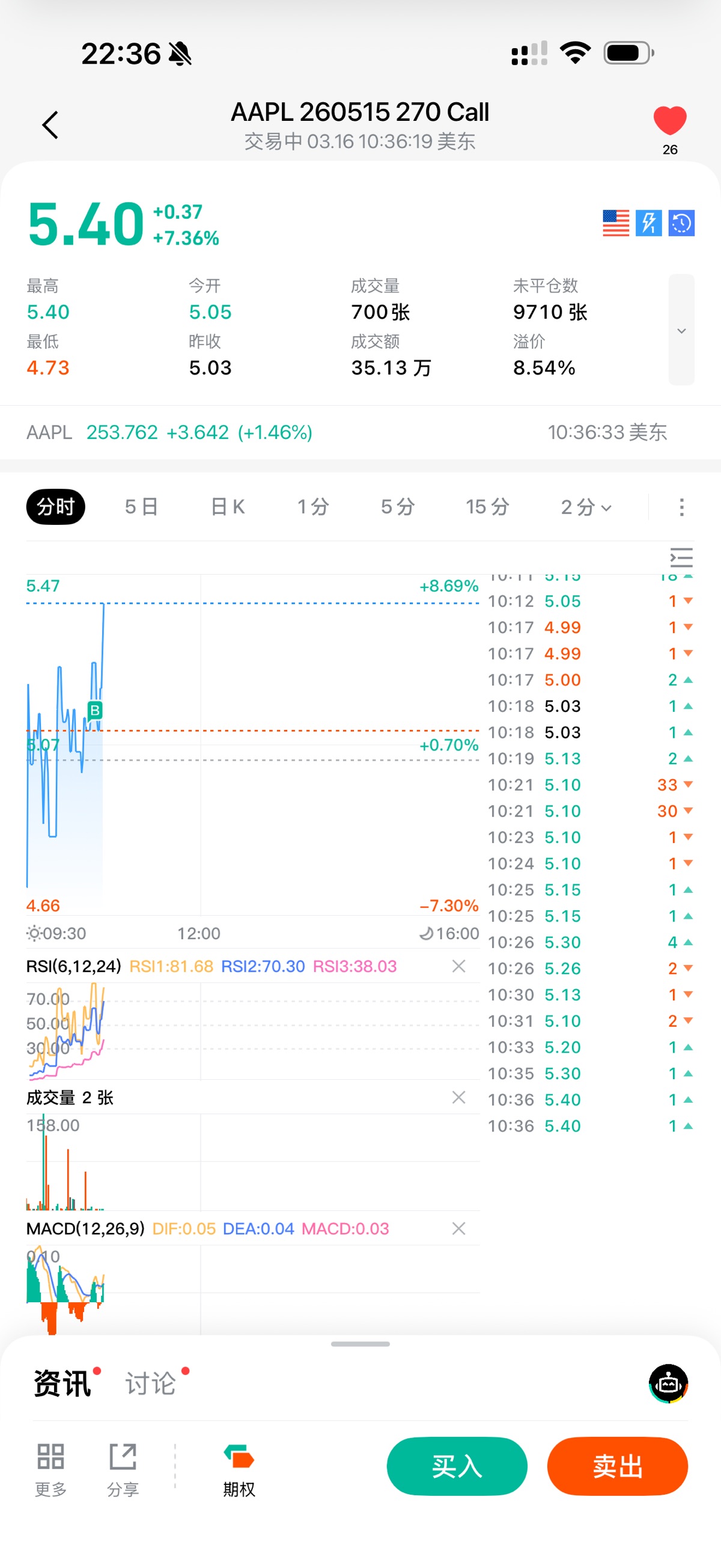Viewport: 721px width, 1568px height.
Task: Toggle the red heart favorite icon
Action: click(669, 120)
